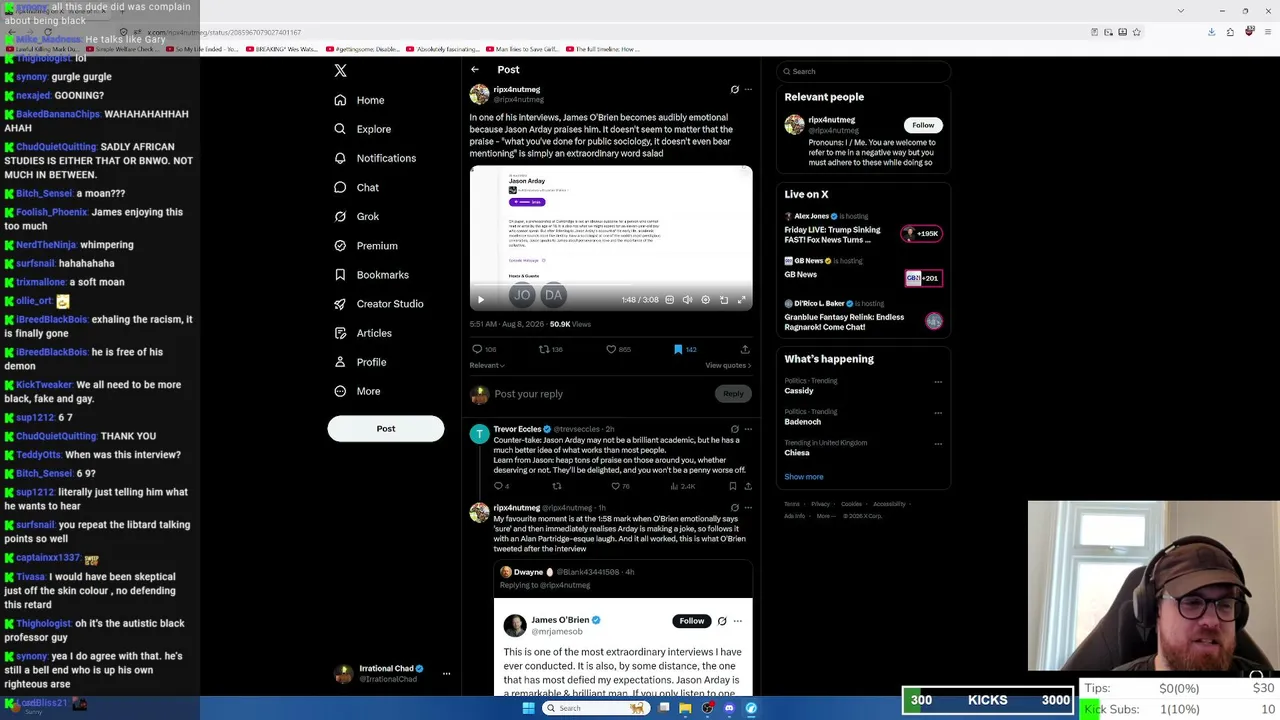Repost Trevor Eccles reply
1280x720 pixels.
coord(557,486)
